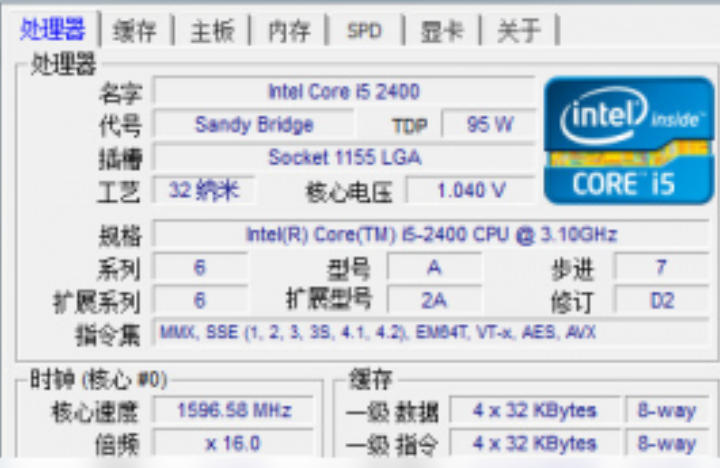Open the 主板 tab
This screenshot has height=468, width=720.
(x=212, y=31)
